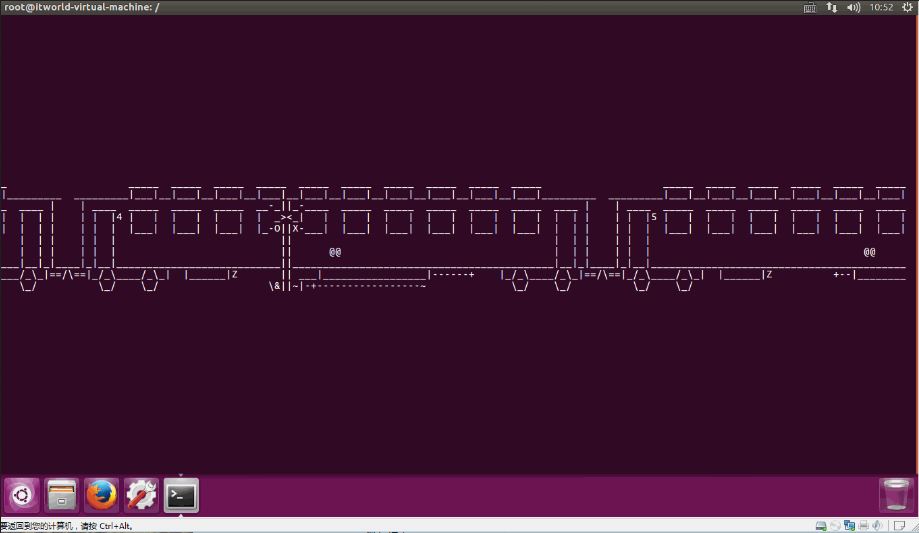Toggle the VMware printer device icon

(x=863, y=526)
